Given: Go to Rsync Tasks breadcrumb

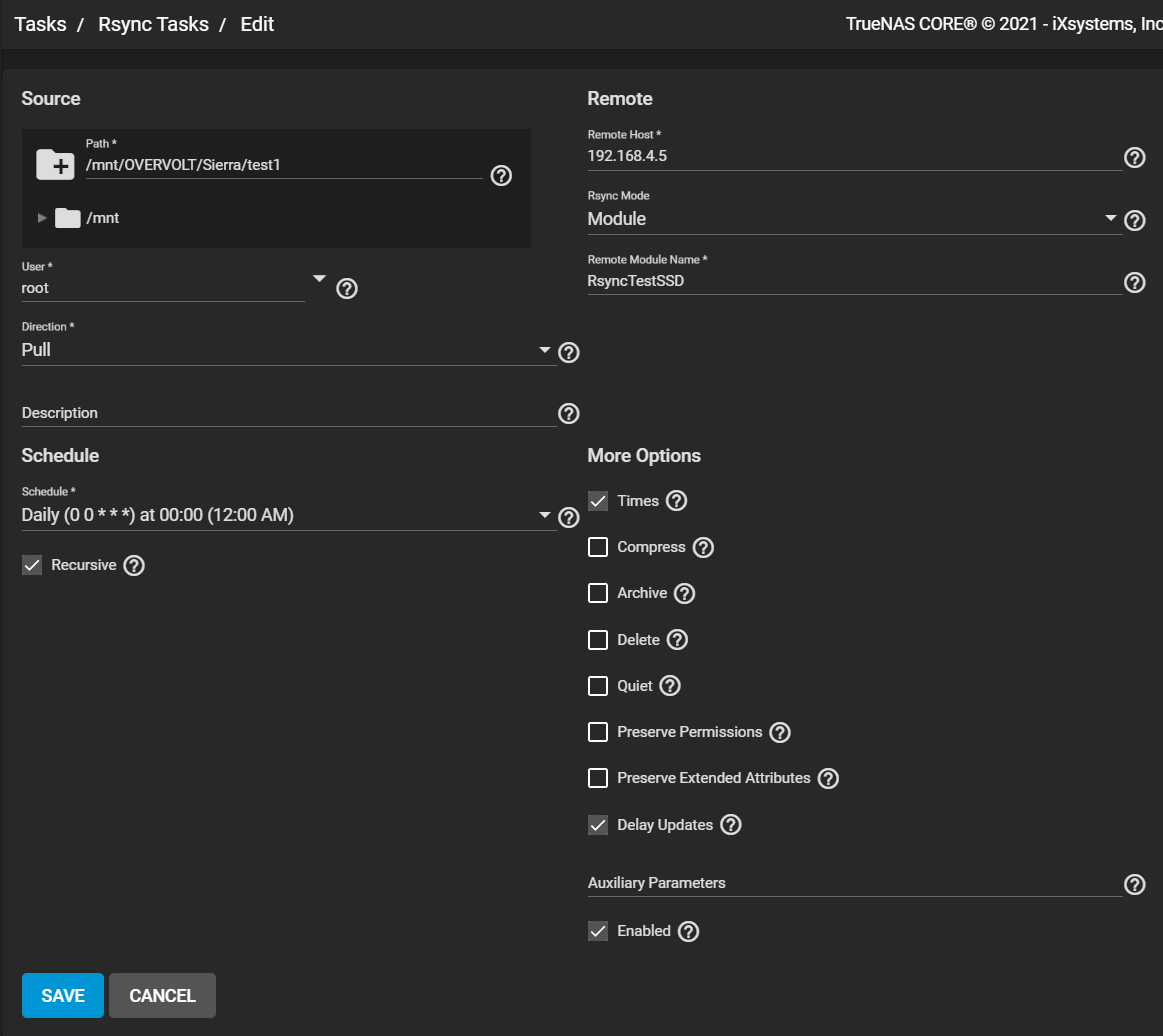Looking at the screenshot, I should click(153, 24).
